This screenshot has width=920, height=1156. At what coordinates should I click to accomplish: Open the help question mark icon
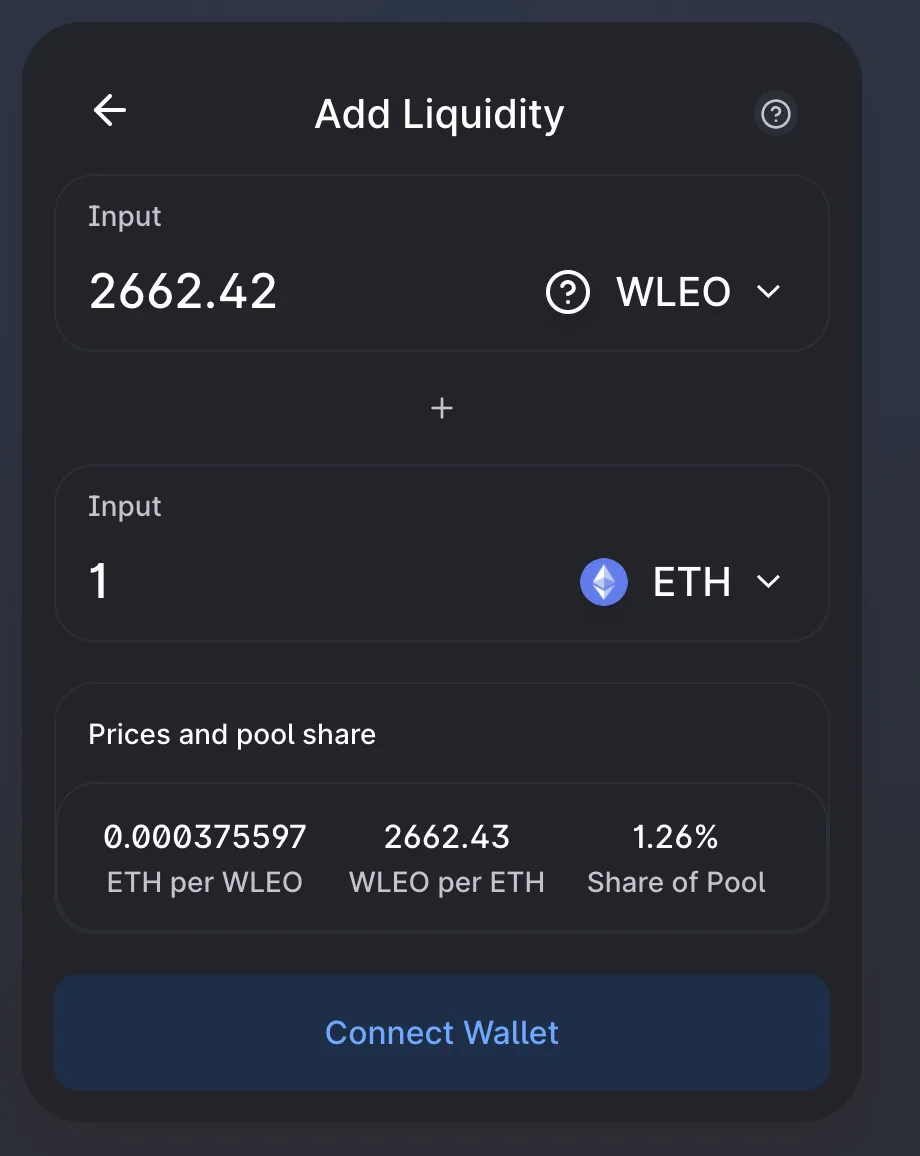[x=776, y=114]
